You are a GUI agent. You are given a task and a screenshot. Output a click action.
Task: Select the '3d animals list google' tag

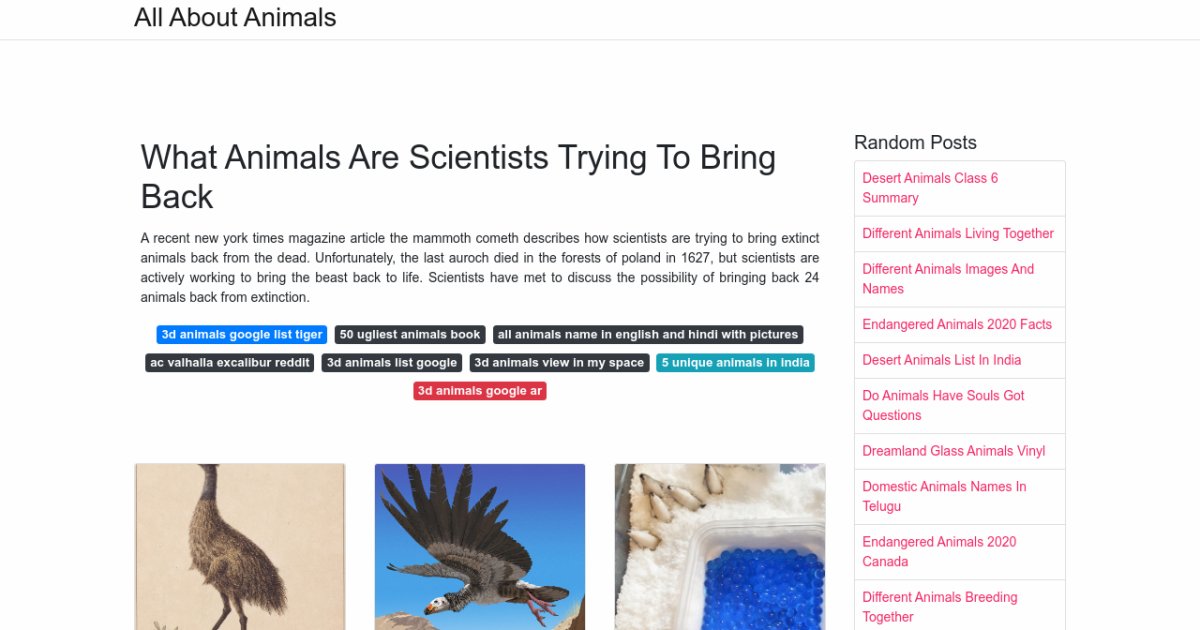pyautogui.click(x=392, y=363)
